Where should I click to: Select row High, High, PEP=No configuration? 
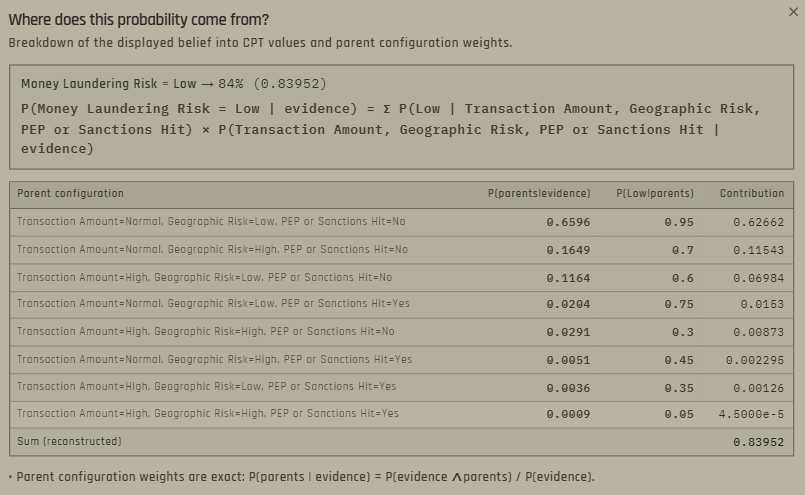click(x=401, y=332)
